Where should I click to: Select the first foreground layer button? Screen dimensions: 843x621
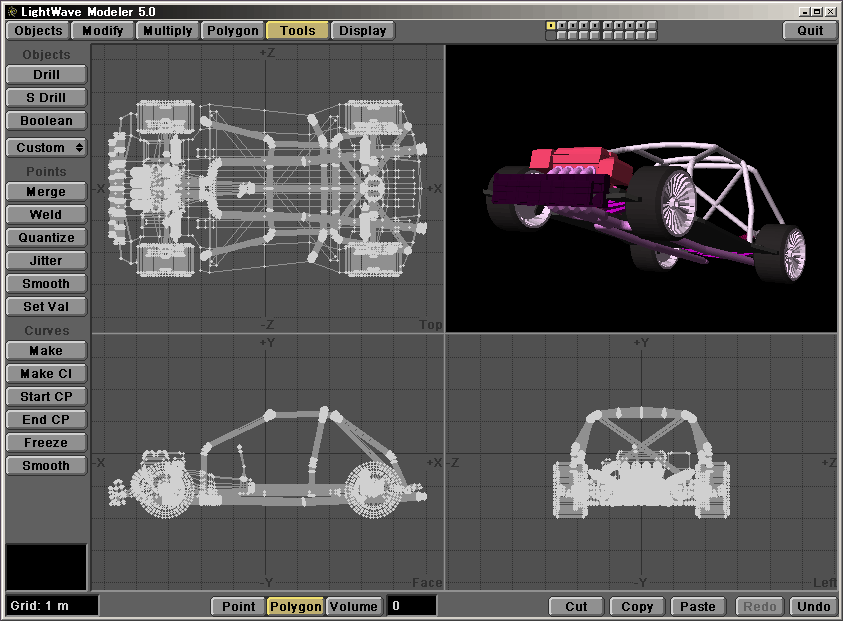tap(550, 25)
